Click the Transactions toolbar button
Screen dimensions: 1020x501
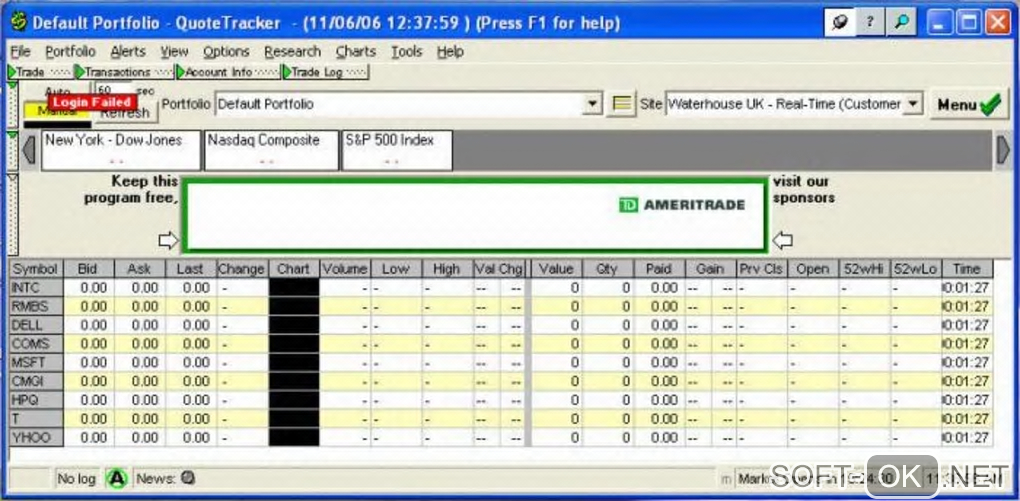click(x=124, y=72)
